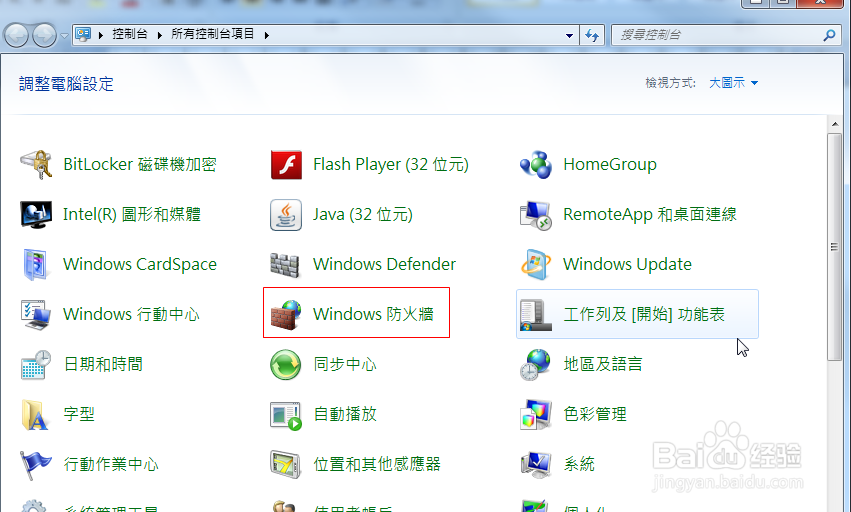
Task: Expand arrow before 控制台 breadcrumb
Action: [101, 35]
